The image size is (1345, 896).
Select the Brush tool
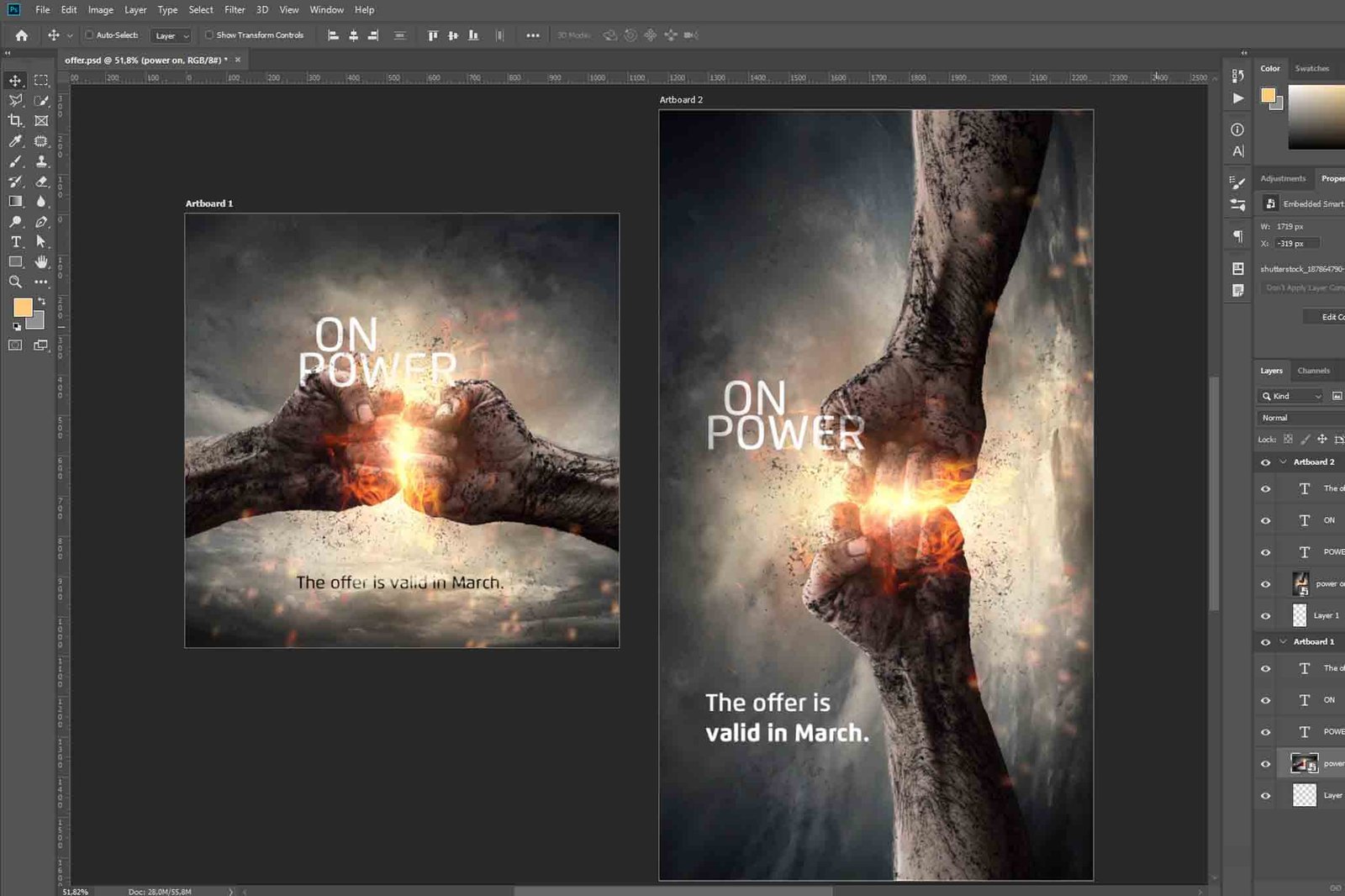tap(15, 161)
